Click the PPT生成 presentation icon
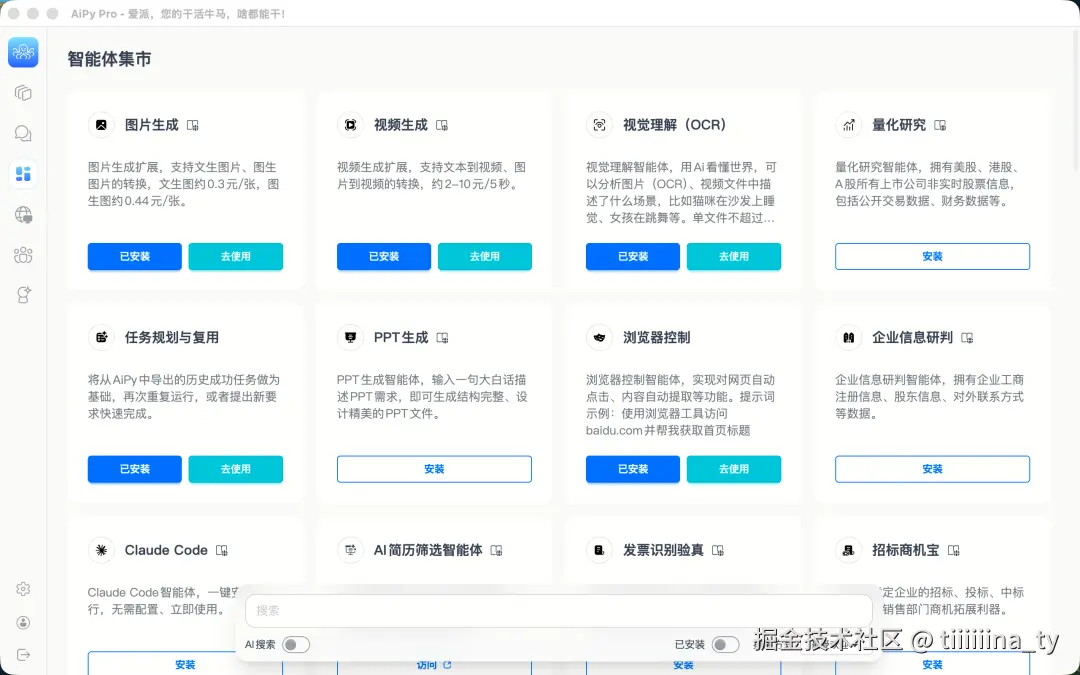The height and width of the screenshot is (675, 1080). [350, 337]
